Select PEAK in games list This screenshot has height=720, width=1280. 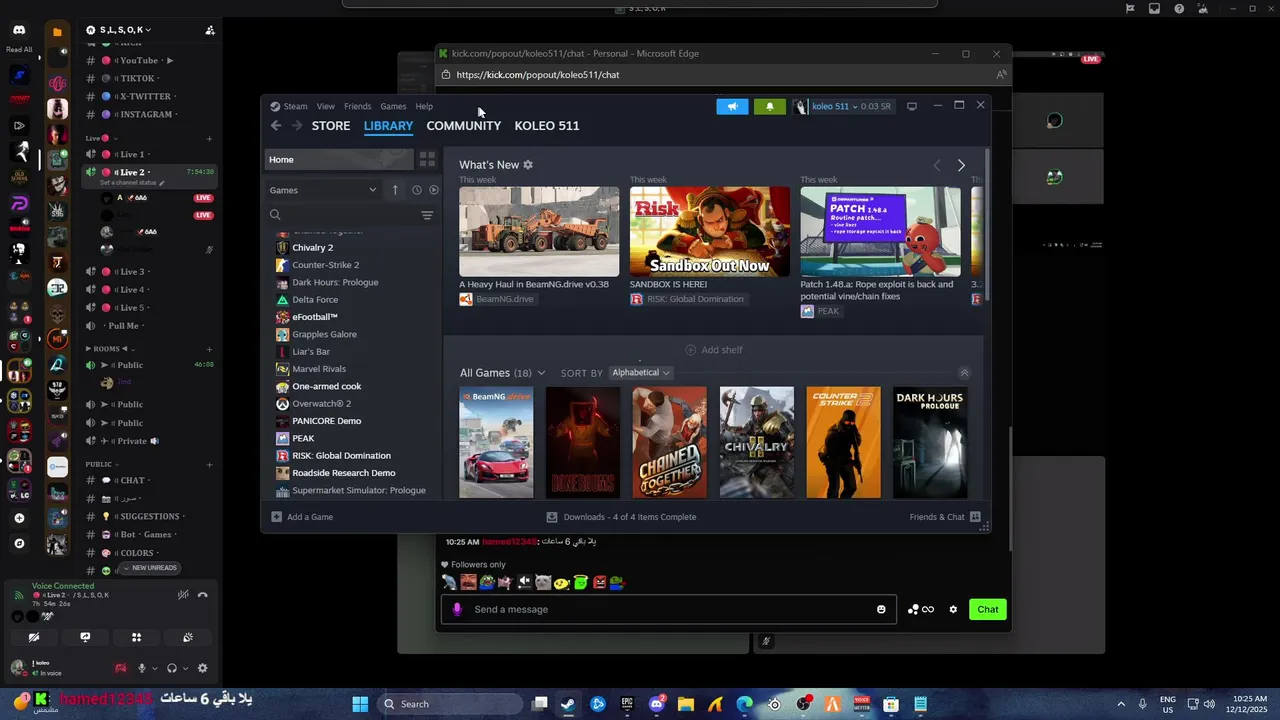click(x=303, y=438)
